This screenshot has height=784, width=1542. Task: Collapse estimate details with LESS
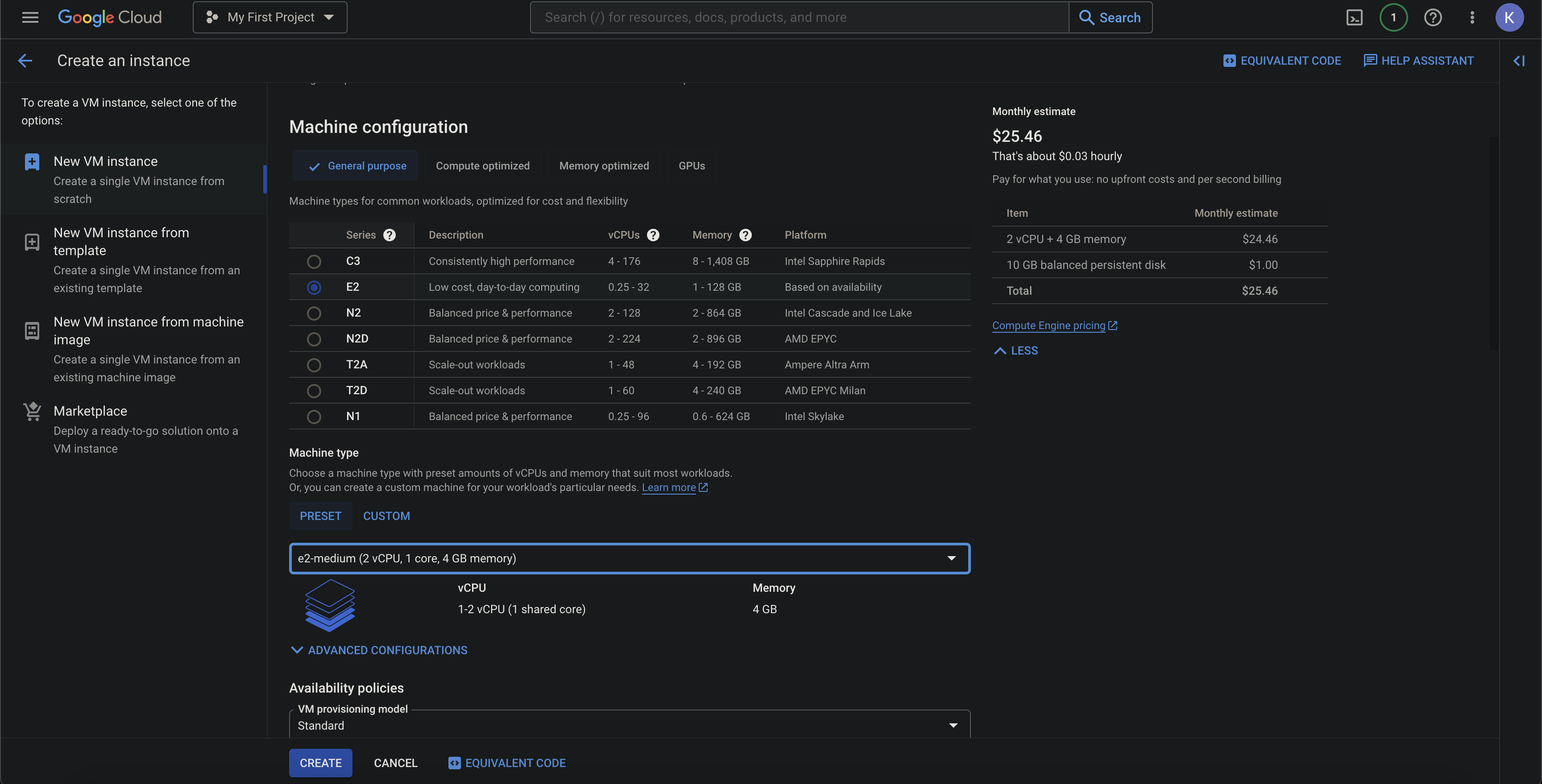[1016, 351]
